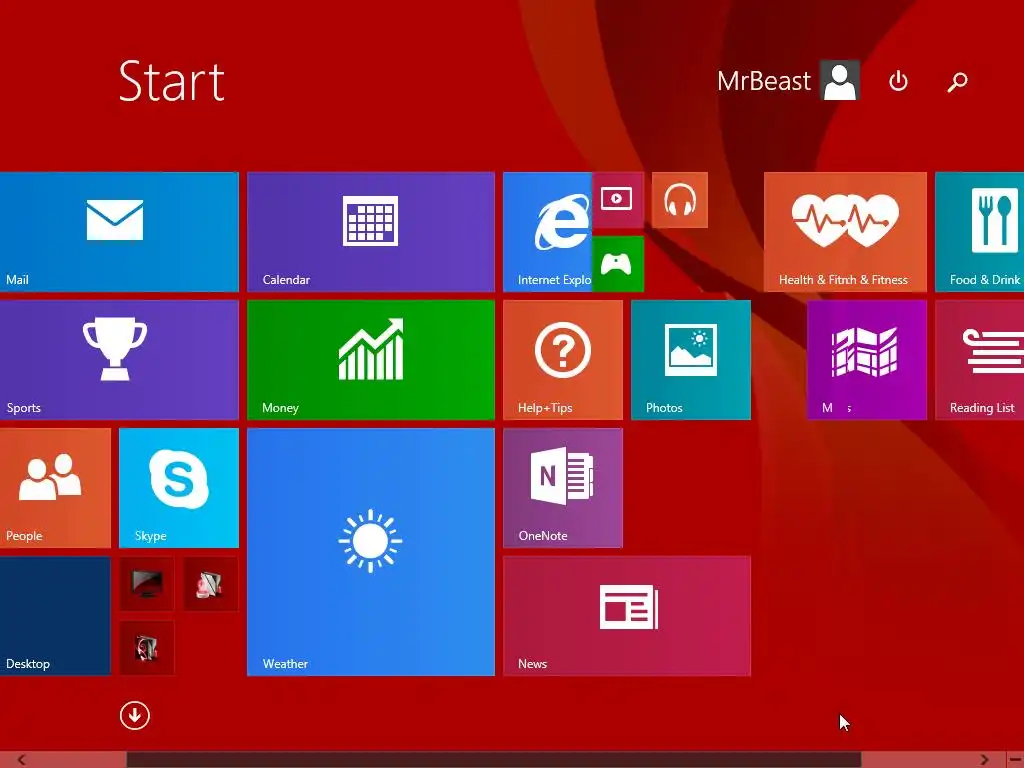Open the Calendar tile
The width and height of the screenshot is (1024, 768).
(x=371, y=232)
